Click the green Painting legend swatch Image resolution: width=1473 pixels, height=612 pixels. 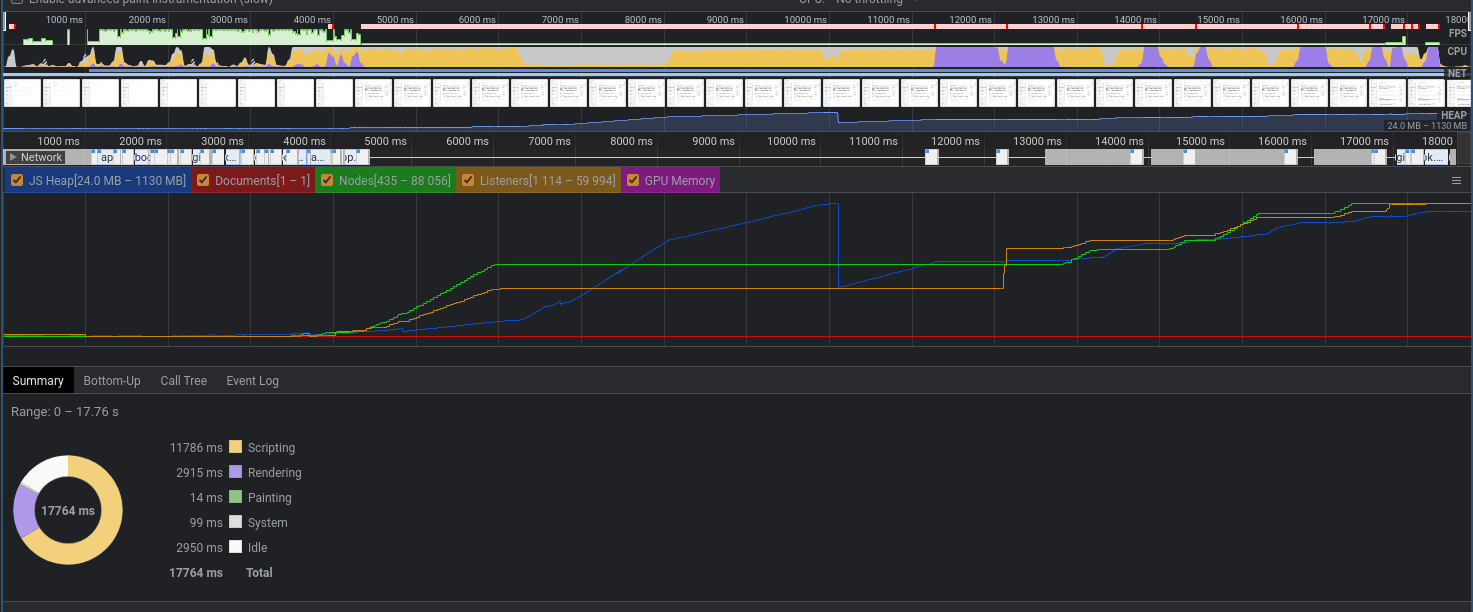click(x=236, y=497)
